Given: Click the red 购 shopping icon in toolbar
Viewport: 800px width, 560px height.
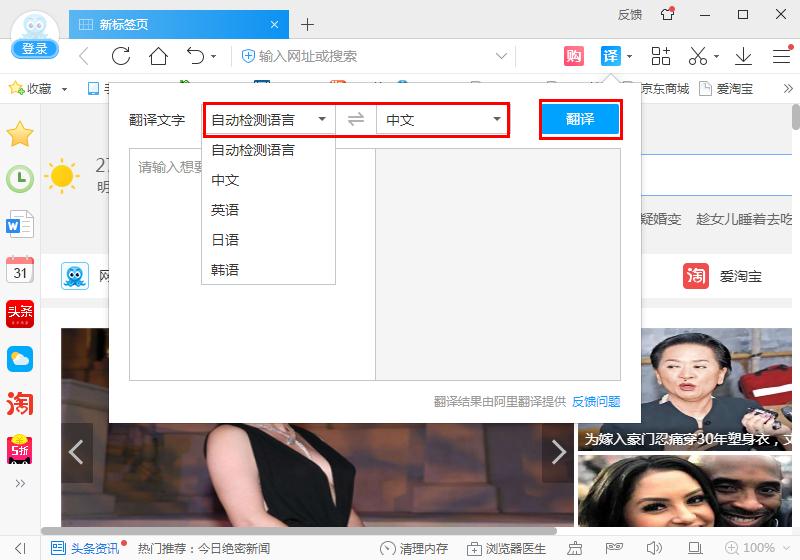Looking at the screenshot, I should [x=574, y=56].
